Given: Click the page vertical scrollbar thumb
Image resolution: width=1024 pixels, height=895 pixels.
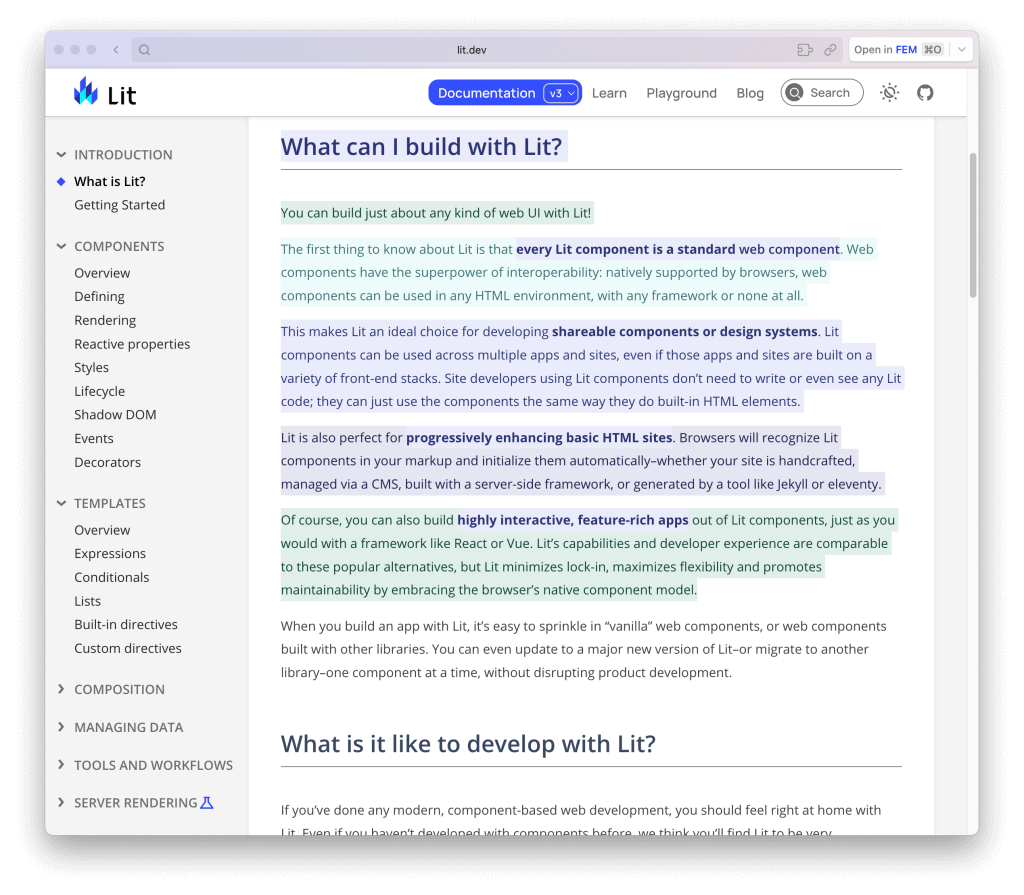Looking at the screenshot, I should tap(973, 225).
